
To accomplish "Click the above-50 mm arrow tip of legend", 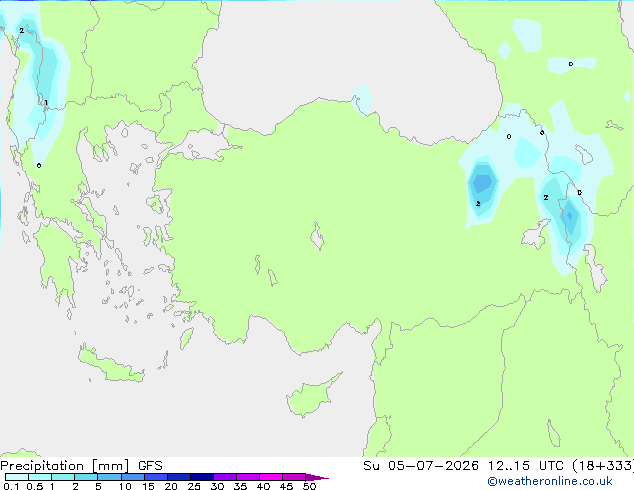I will (x=317, y=477).
